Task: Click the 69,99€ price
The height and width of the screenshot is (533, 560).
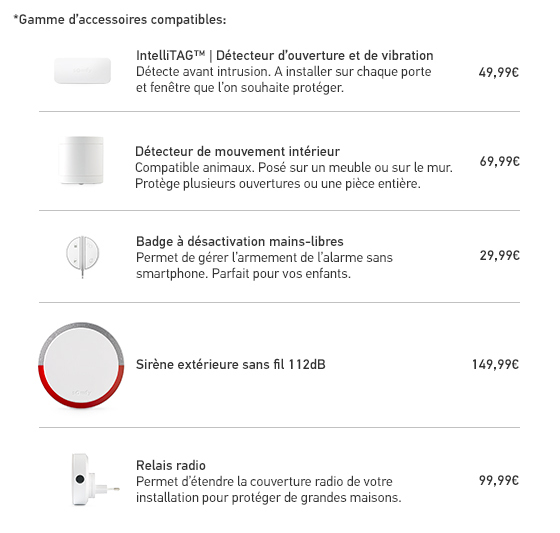Action: 500,161
